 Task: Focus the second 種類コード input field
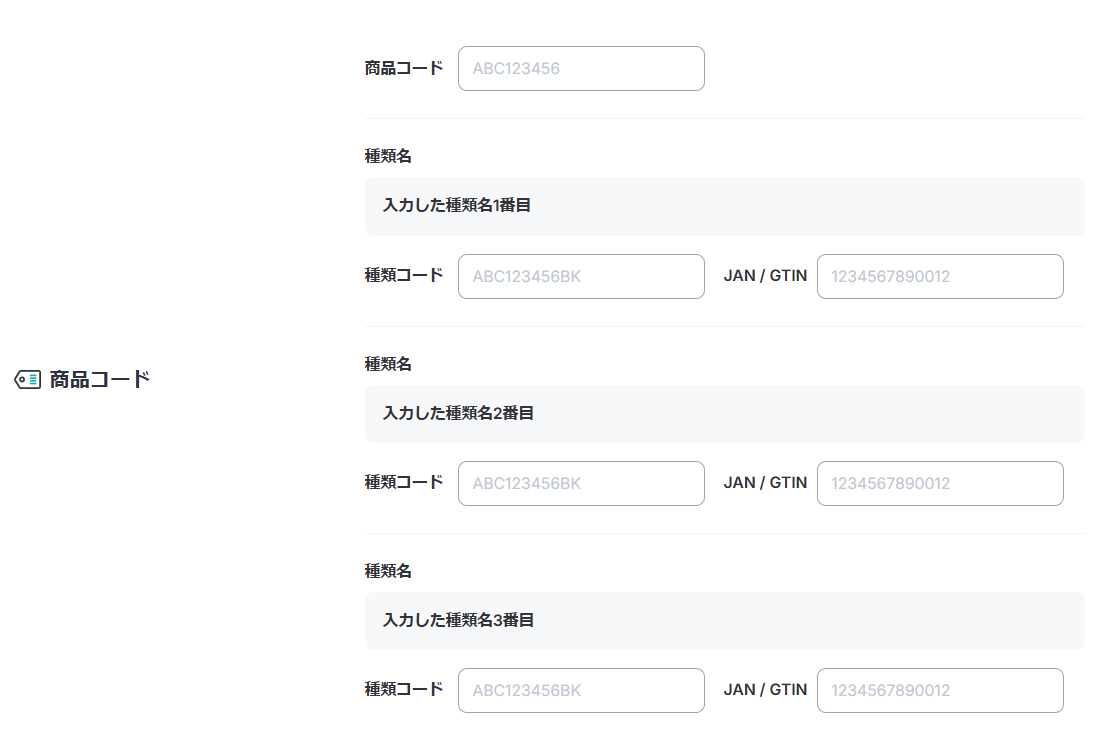click(x=580, y=483)
